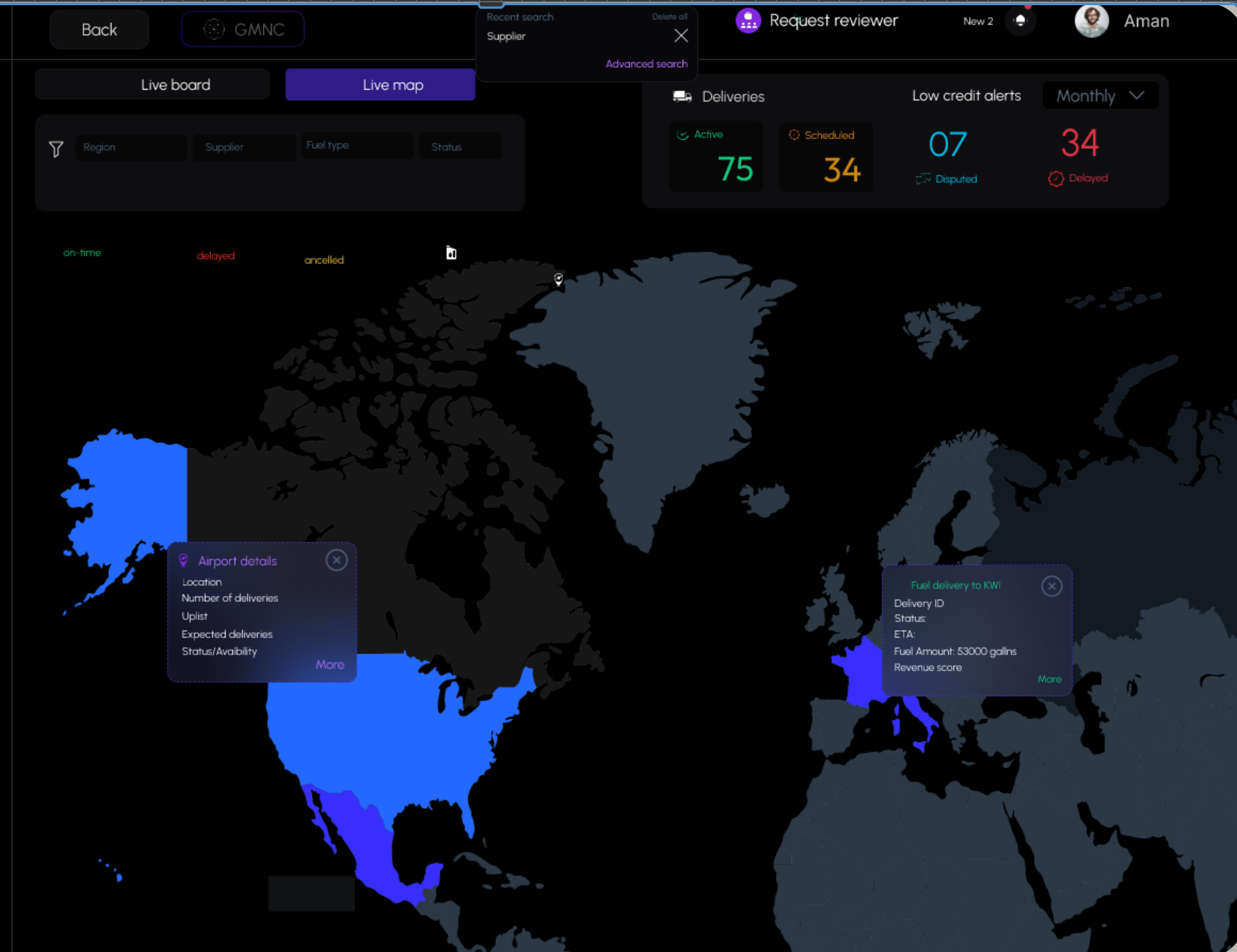Viewport: 1237px width, 952px height.
Task: Open the Request reviewer icon
Action: (748, 21)
